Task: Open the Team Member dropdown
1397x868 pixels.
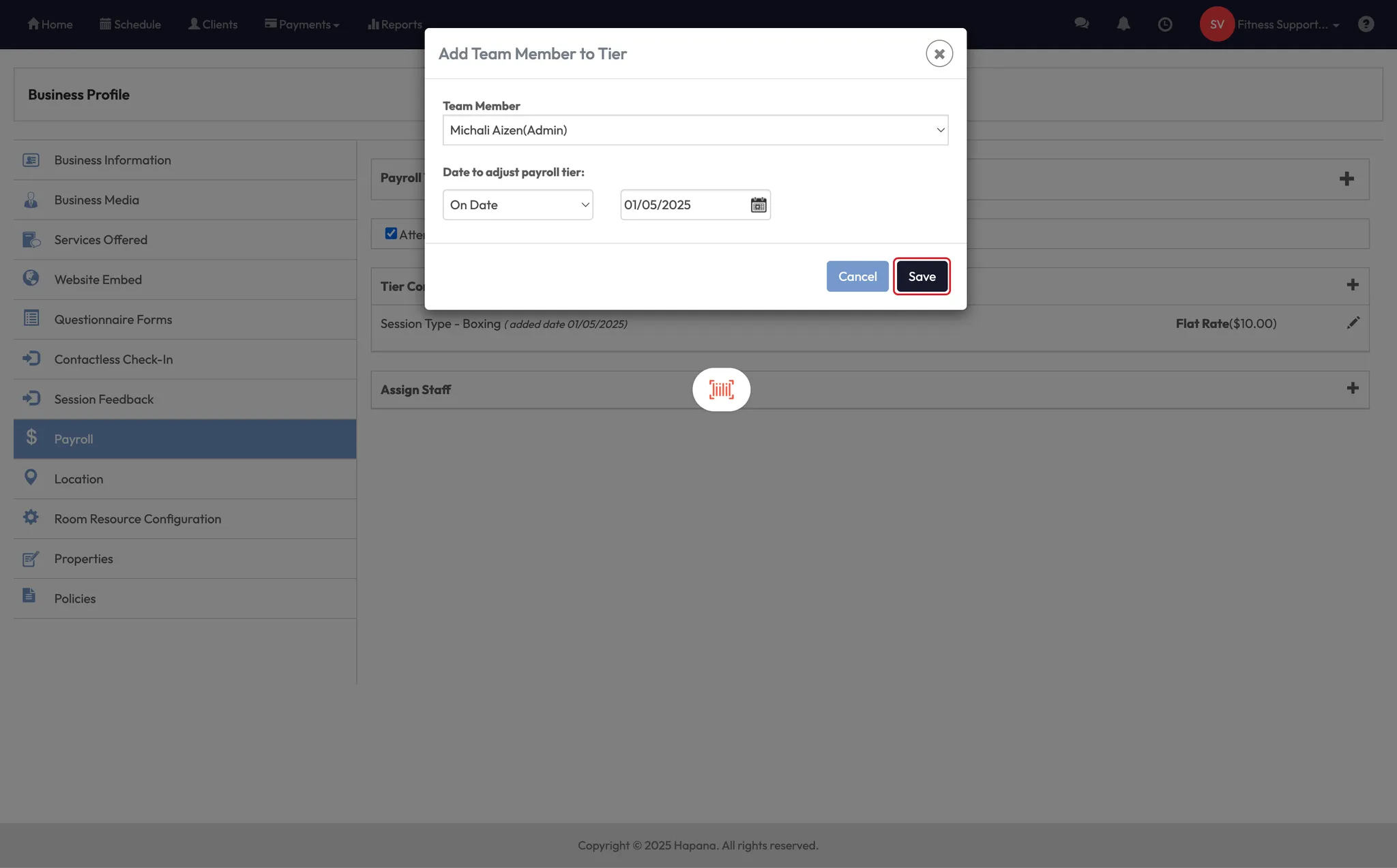Action: [695, 130]
